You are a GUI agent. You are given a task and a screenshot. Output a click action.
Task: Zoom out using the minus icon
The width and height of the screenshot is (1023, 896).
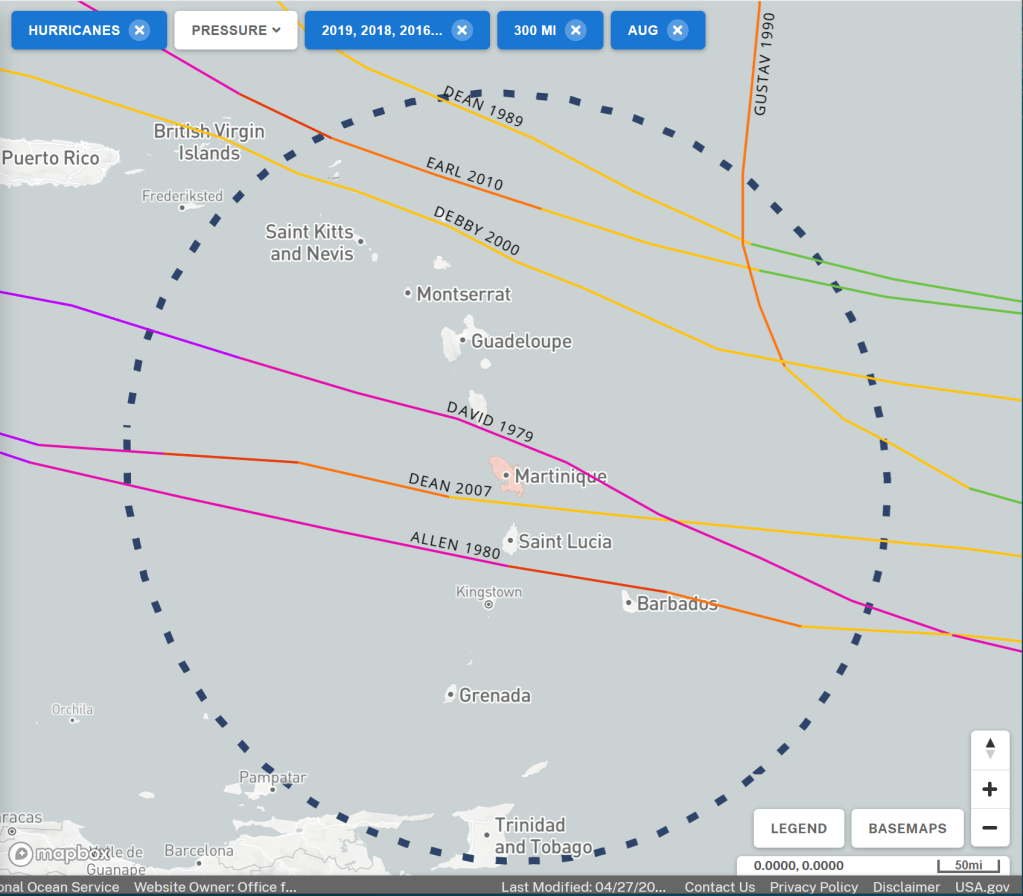990,828
